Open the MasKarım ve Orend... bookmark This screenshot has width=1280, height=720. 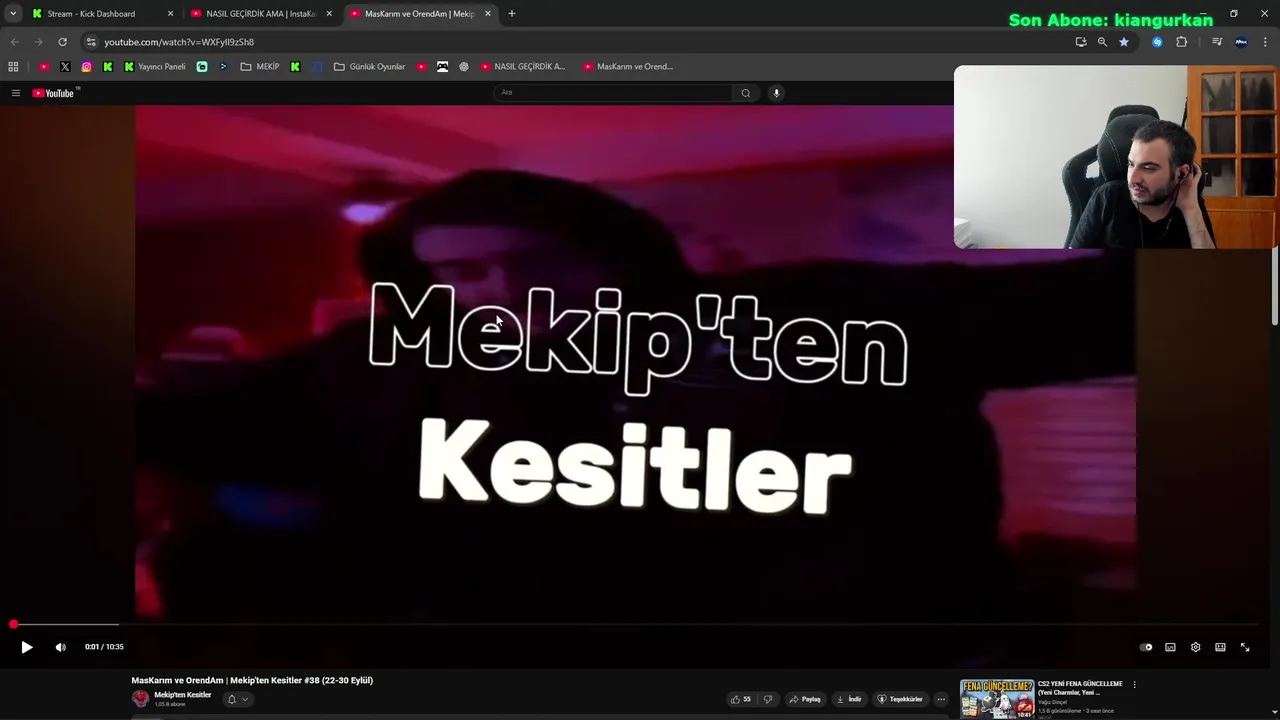628,67
